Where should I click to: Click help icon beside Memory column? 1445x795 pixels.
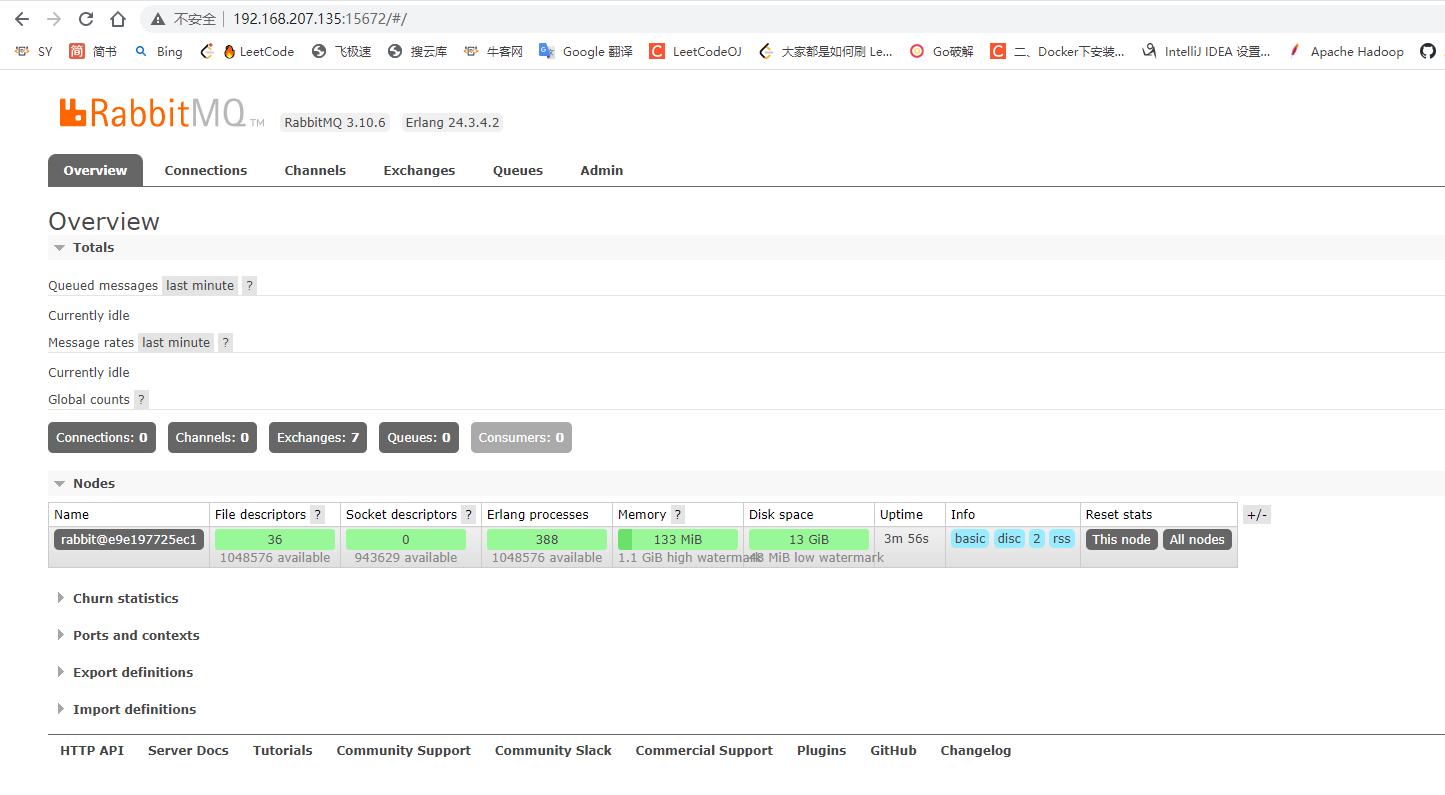[x=678, y=514]
